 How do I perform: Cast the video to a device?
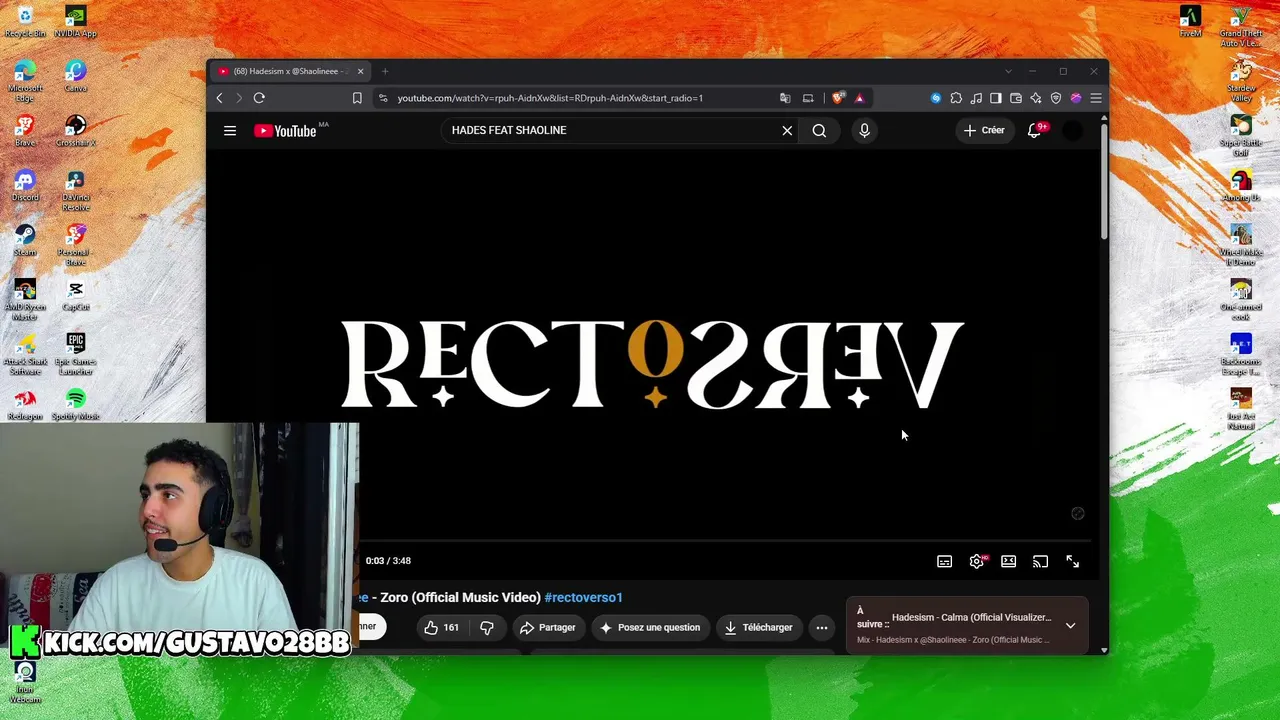[1041, 562]
